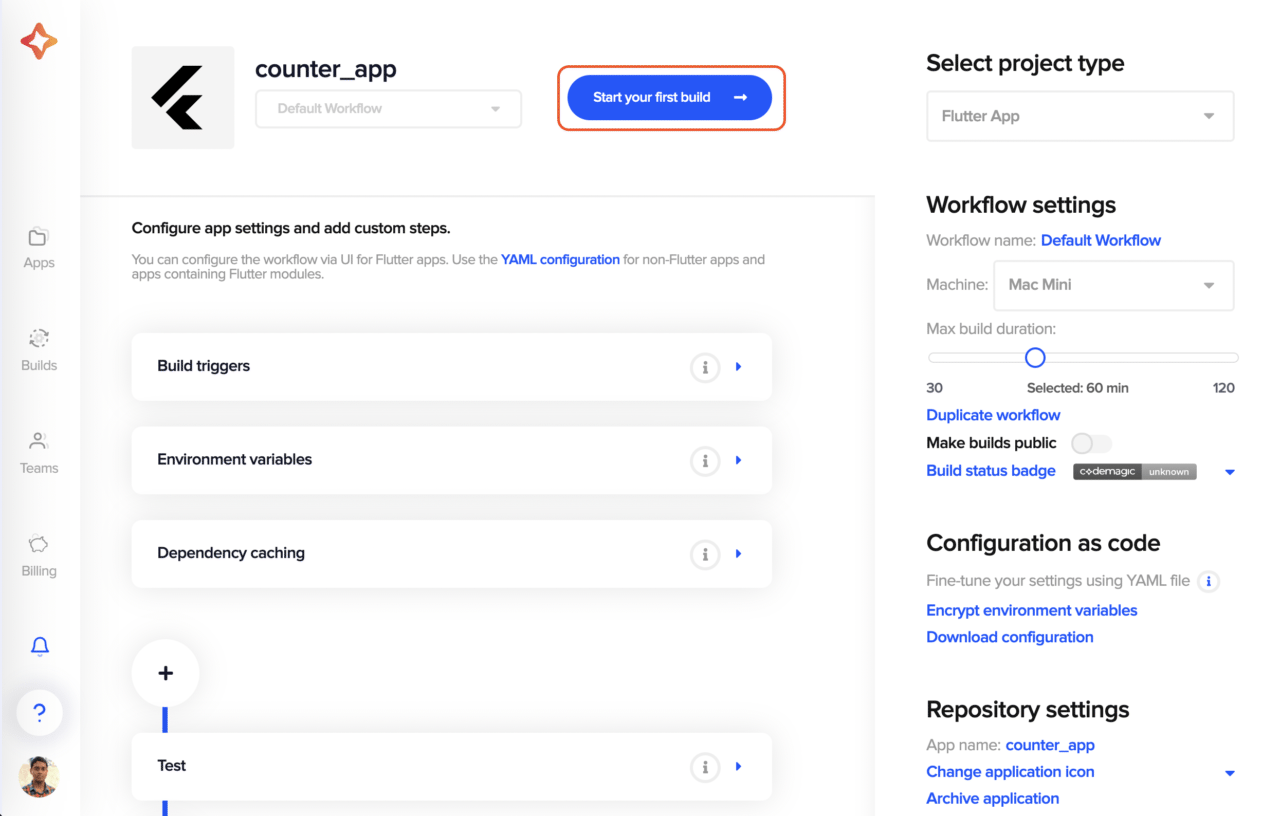This screenshot has width=1280, height=816.
Task: Click the Max build duration slider handle
Action: (x=1035, y=357)
